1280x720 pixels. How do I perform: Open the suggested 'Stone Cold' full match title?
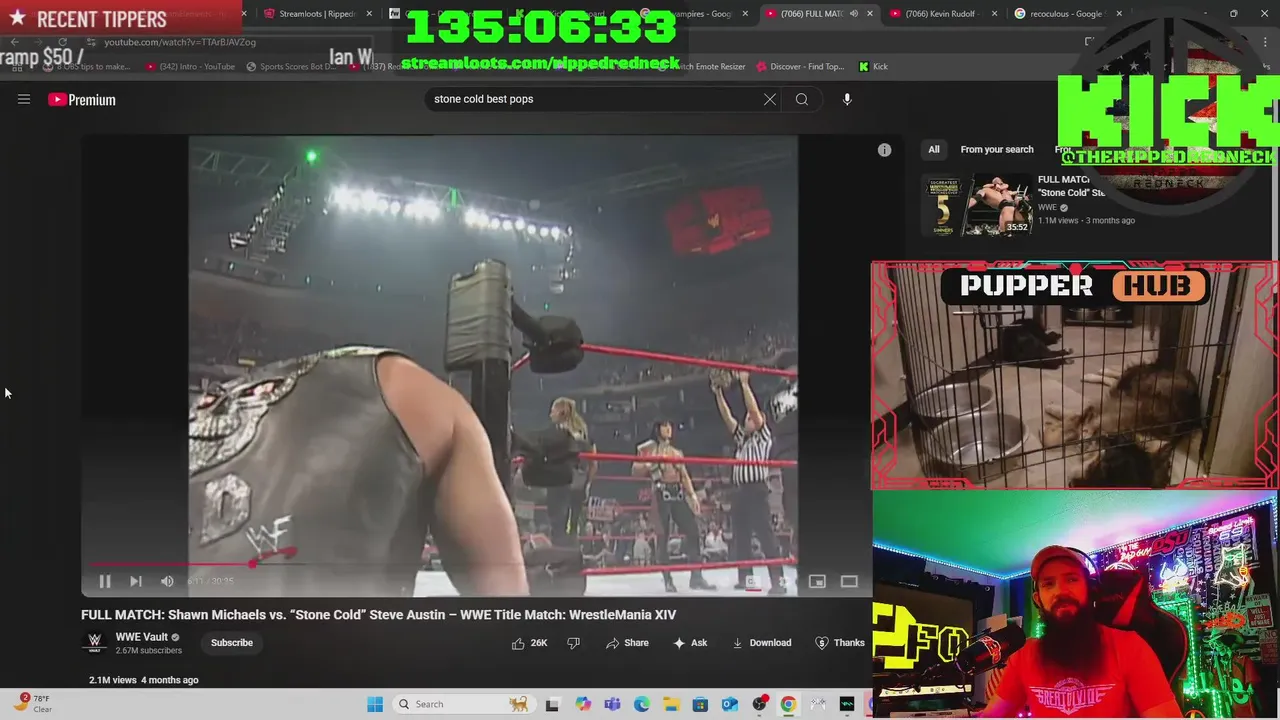pos(1071,186)
